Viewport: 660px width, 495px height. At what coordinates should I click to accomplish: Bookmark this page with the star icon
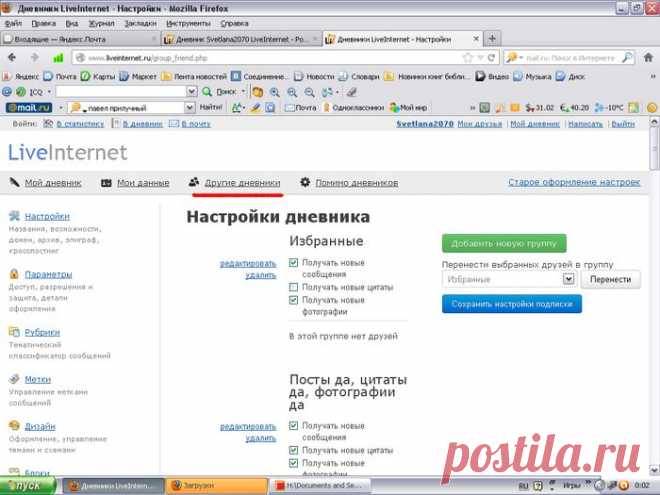pos(468,58)
